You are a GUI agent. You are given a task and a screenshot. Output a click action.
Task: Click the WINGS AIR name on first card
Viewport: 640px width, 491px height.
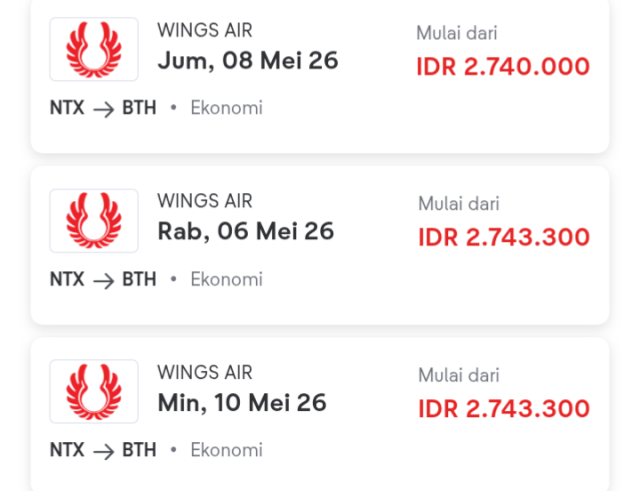205,30
